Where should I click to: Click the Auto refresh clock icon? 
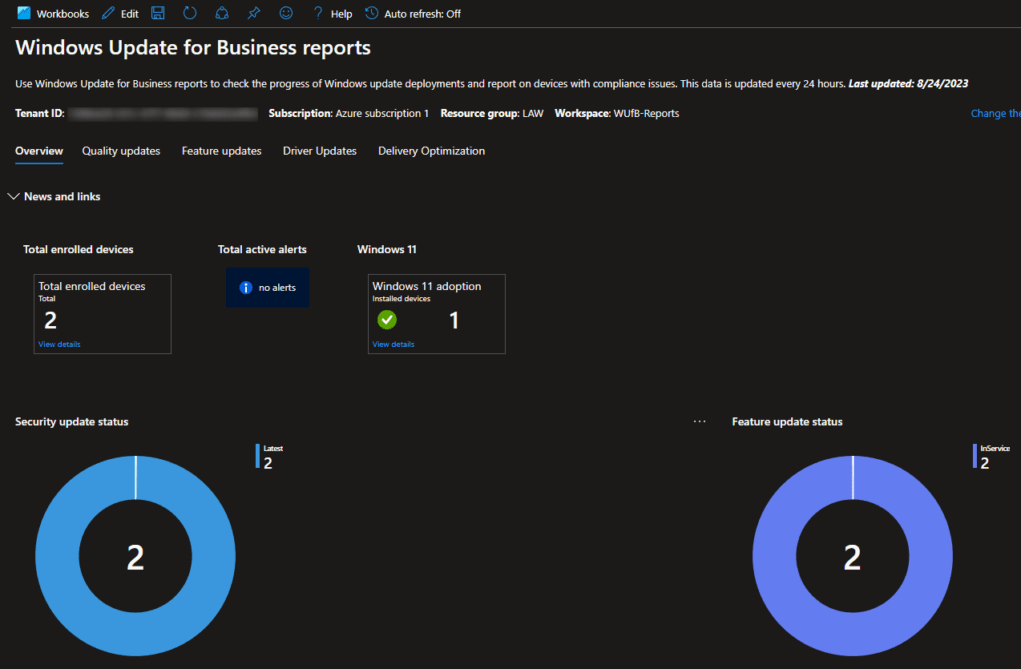(369, 13)
